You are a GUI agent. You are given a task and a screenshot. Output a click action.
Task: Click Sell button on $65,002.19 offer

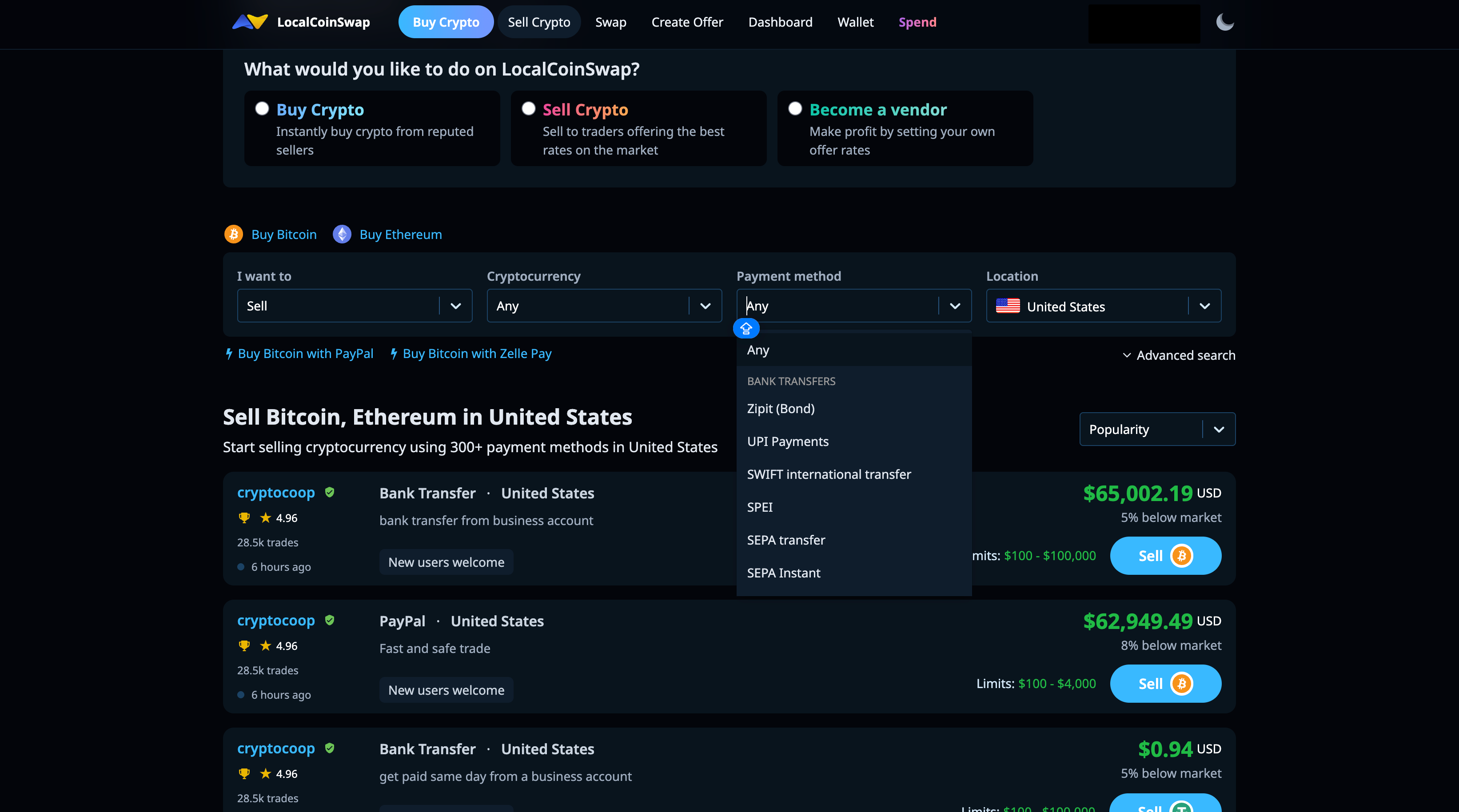pos(1166,556)
